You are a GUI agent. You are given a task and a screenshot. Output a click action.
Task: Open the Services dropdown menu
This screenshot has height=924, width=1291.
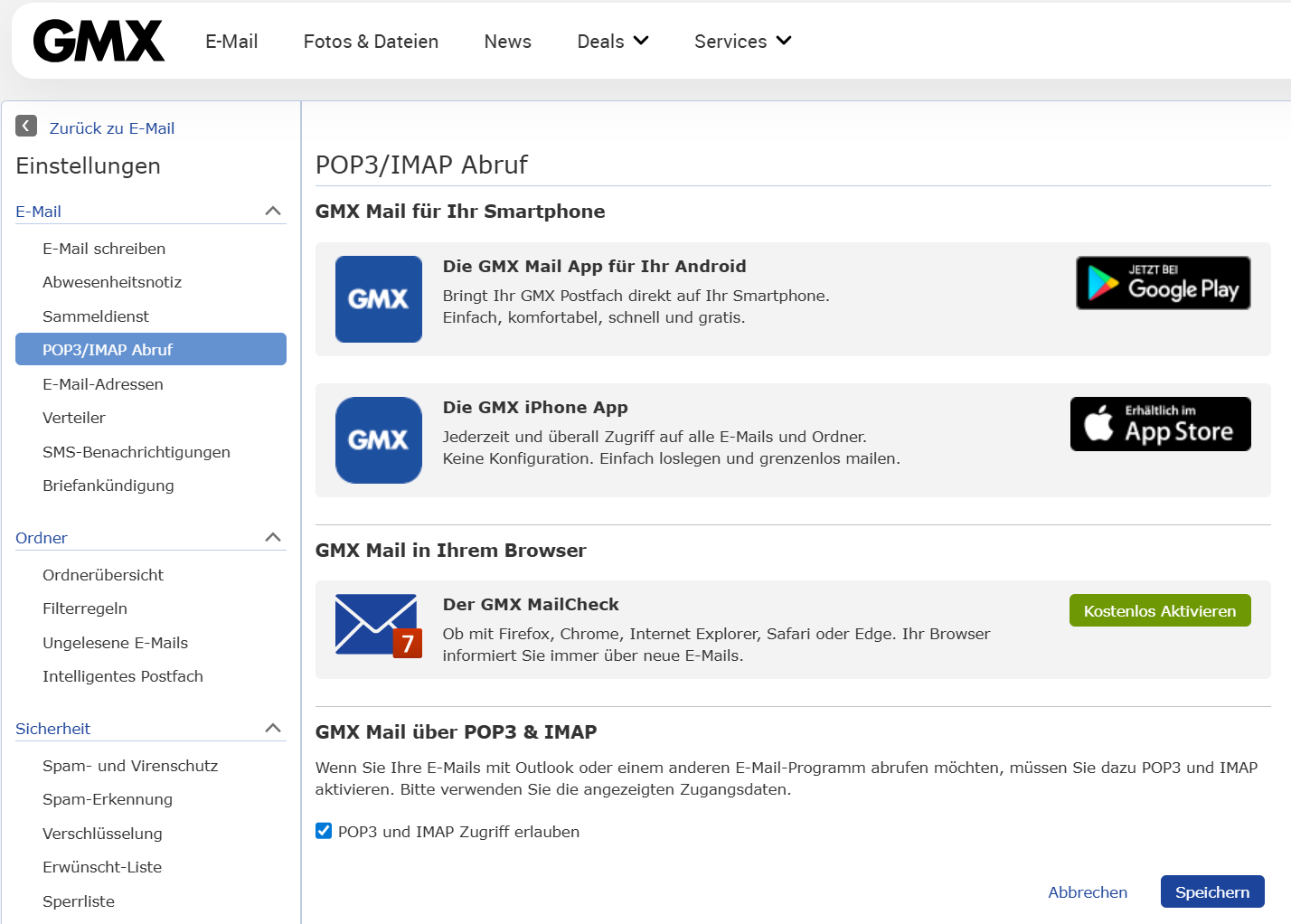(x=742, y=42)
